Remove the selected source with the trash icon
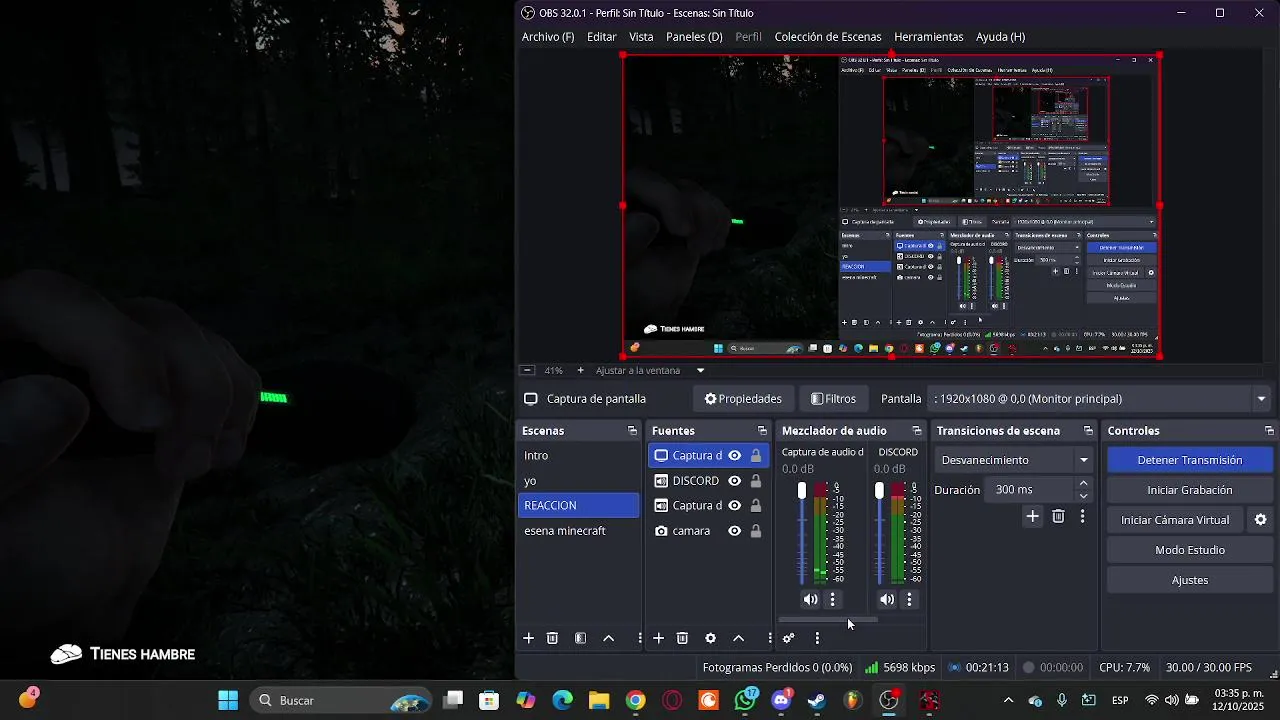 [x=682, y=638]
